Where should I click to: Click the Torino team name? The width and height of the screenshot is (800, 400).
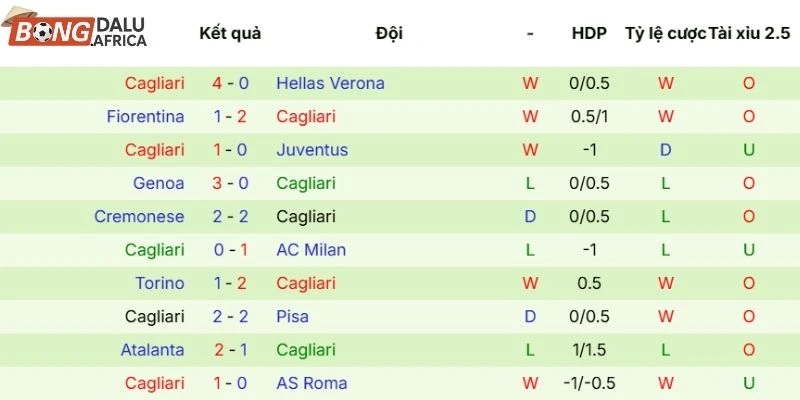160,283
